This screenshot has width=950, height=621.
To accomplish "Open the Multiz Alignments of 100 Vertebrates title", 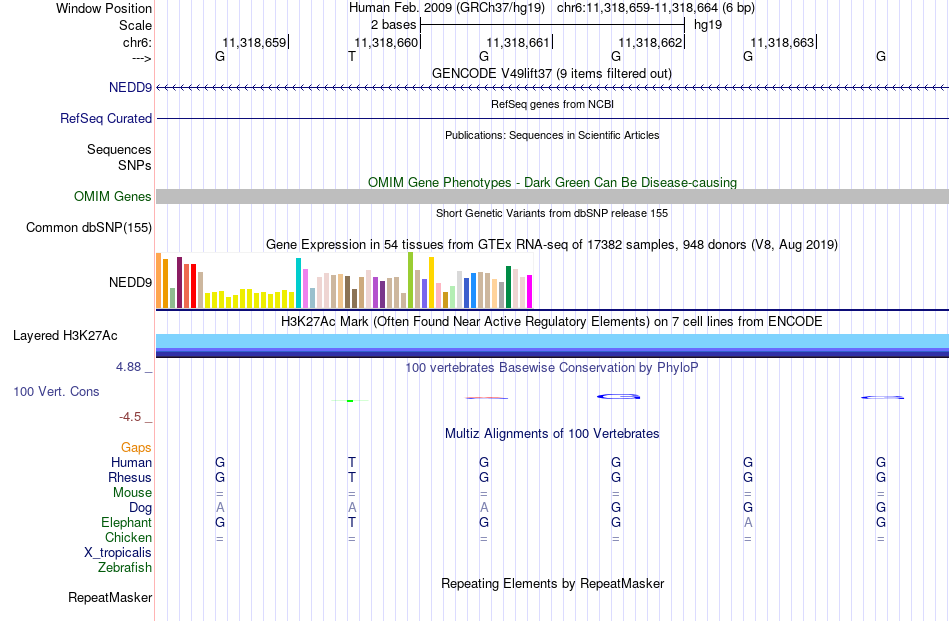I will pyautogui.click(x=552, y=433).
